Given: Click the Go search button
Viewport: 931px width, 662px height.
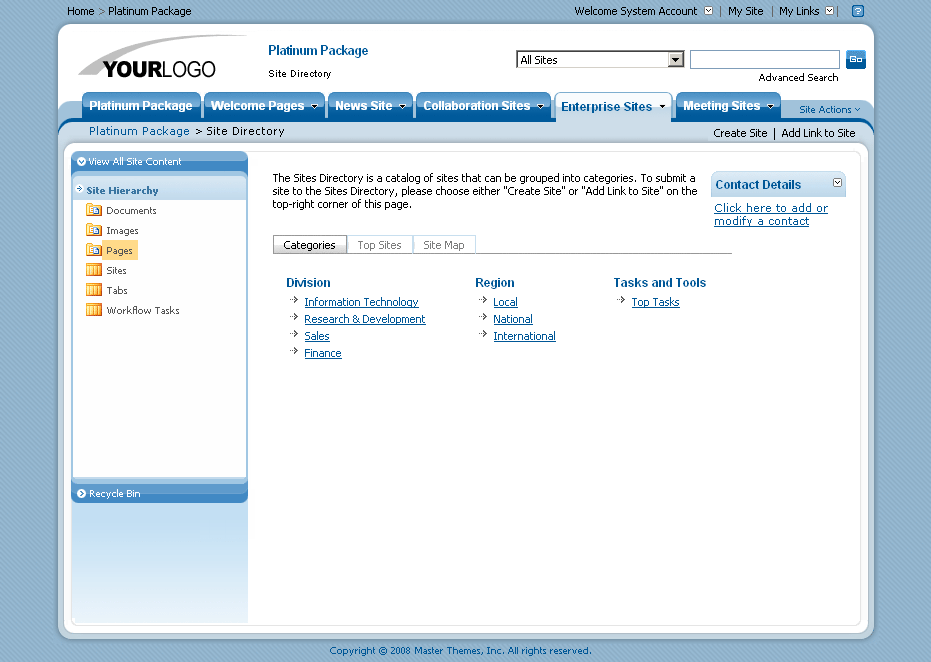Looking at the screenshot, I should [855, 59].
